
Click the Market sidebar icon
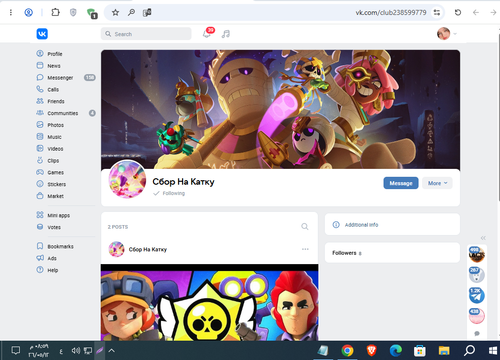click(x=40, y=196)
